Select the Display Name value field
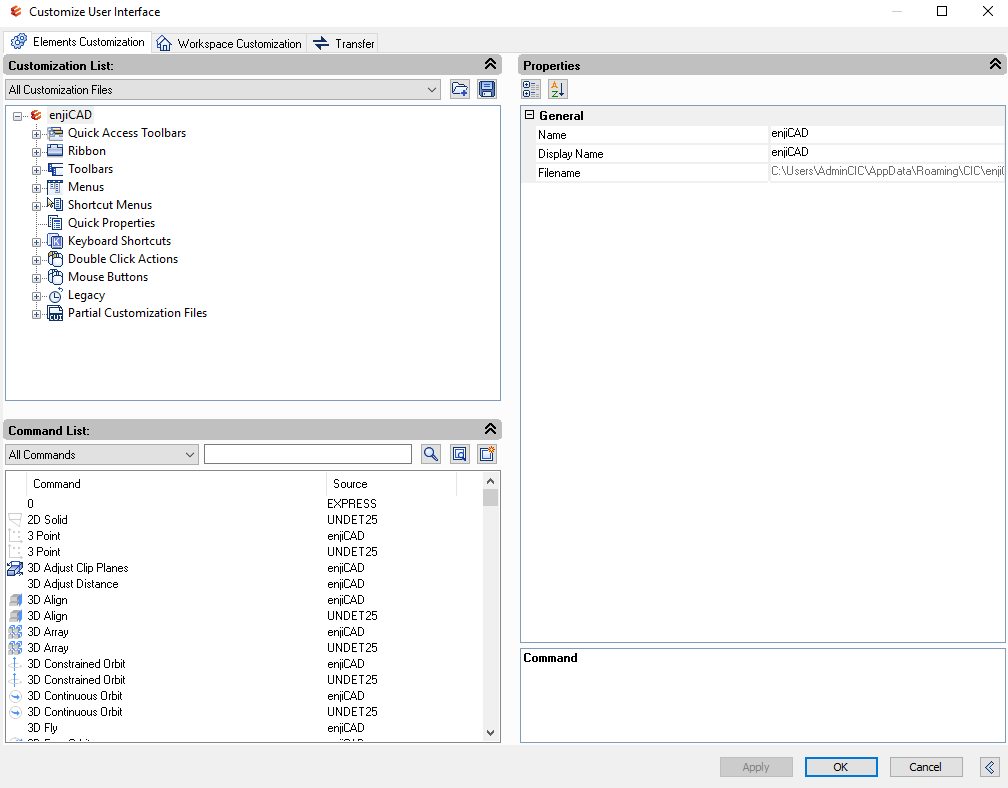Screen dimensions: 1008x788 coord(886,153)
